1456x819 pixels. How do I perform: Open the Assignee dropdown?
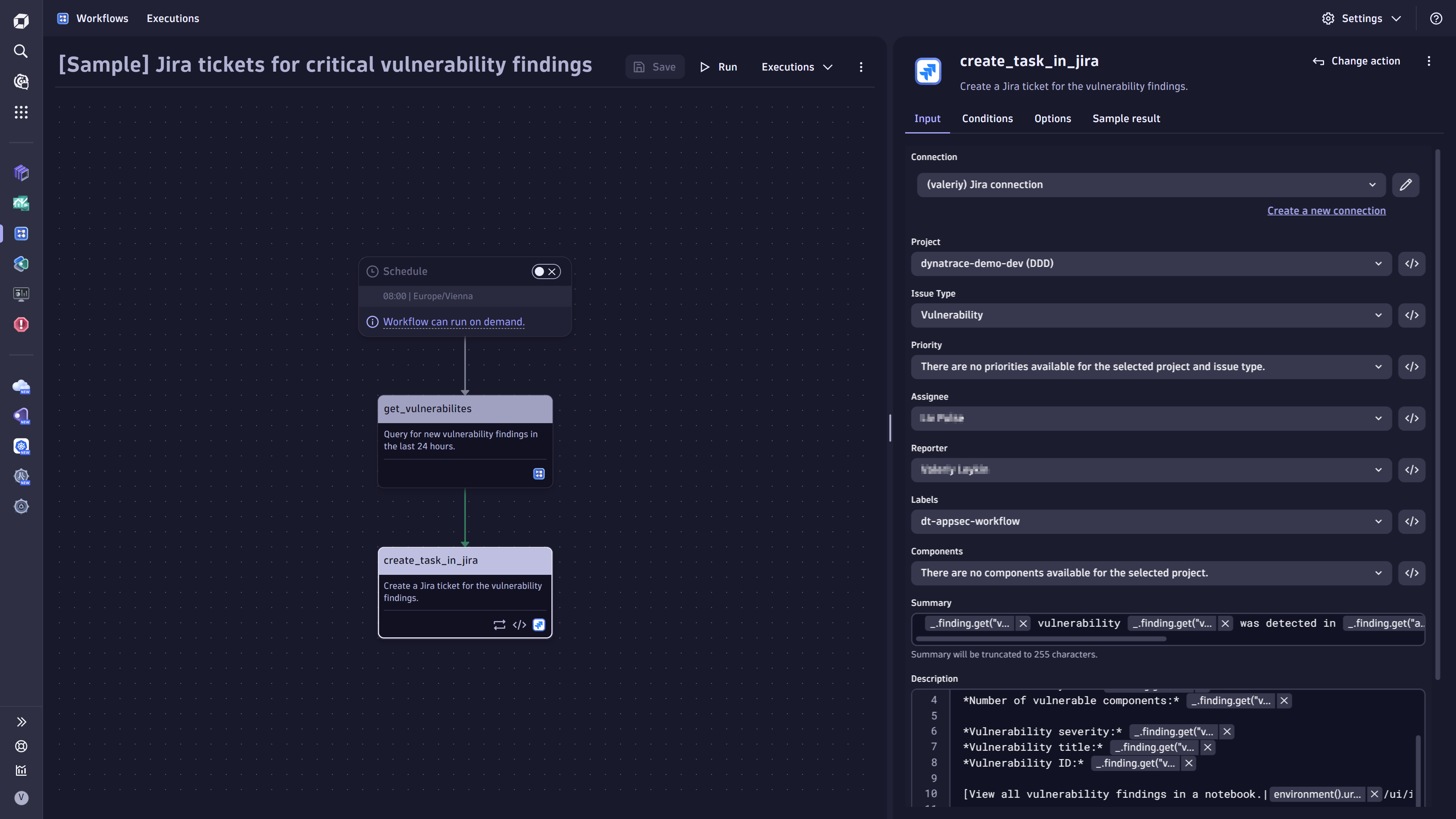point(1151,418)
